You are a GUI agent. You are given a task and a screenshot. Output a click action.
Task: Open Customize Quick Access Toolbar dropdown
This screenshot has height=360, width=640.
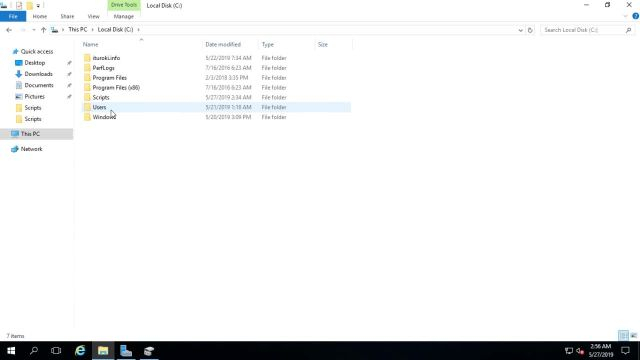[38, 6]
